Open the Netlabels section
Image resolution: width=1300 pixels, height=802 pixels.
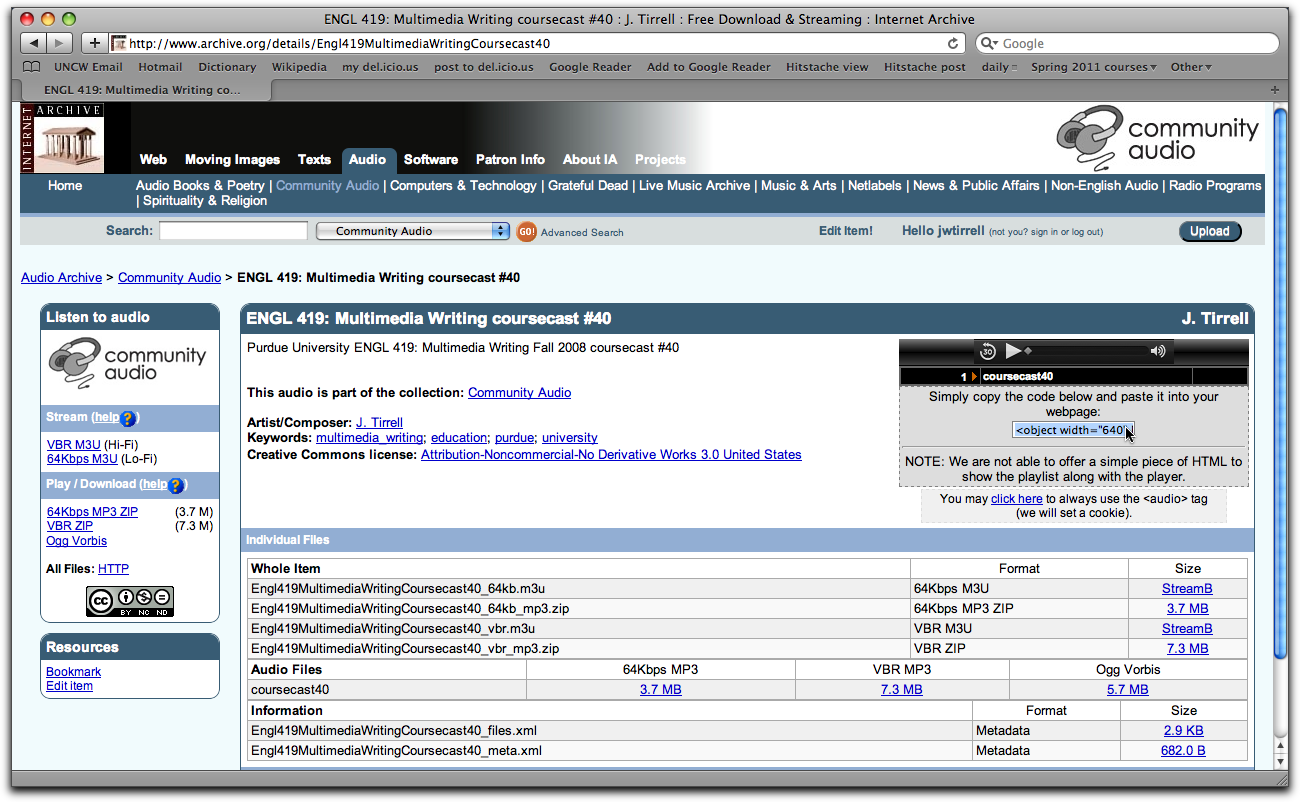click(x=875, y=185)
